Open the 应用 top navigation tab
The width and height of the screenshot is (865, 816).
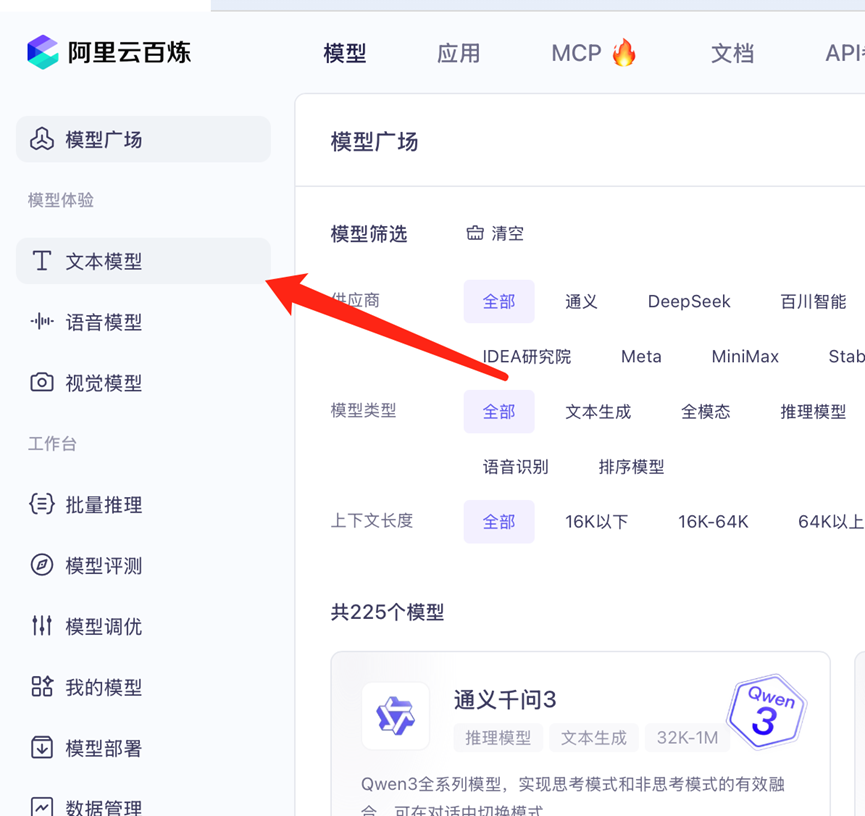click(458, 54)
